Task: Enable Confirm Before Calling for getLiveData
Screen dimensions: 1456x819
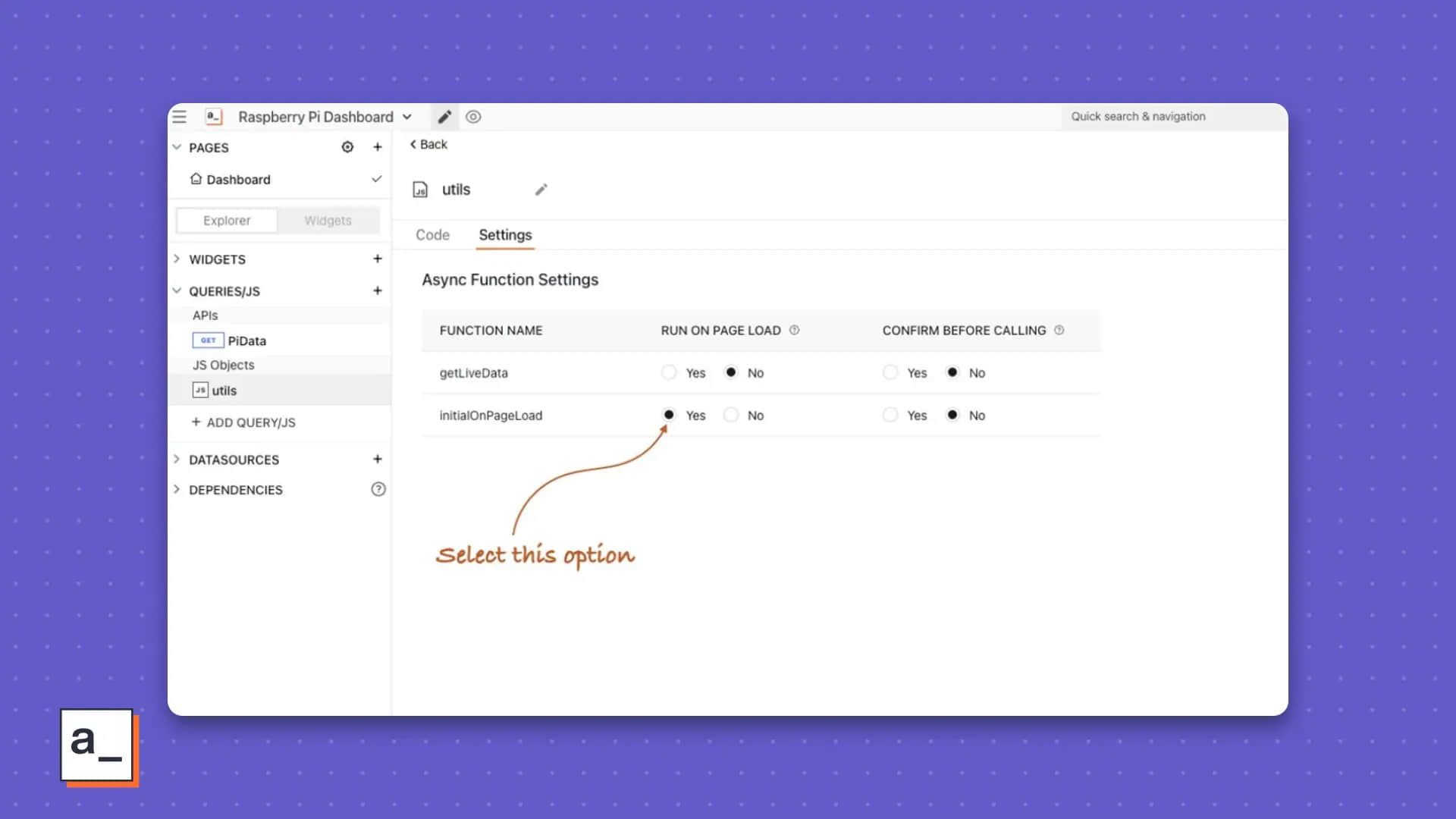Action: coord(890,372)
